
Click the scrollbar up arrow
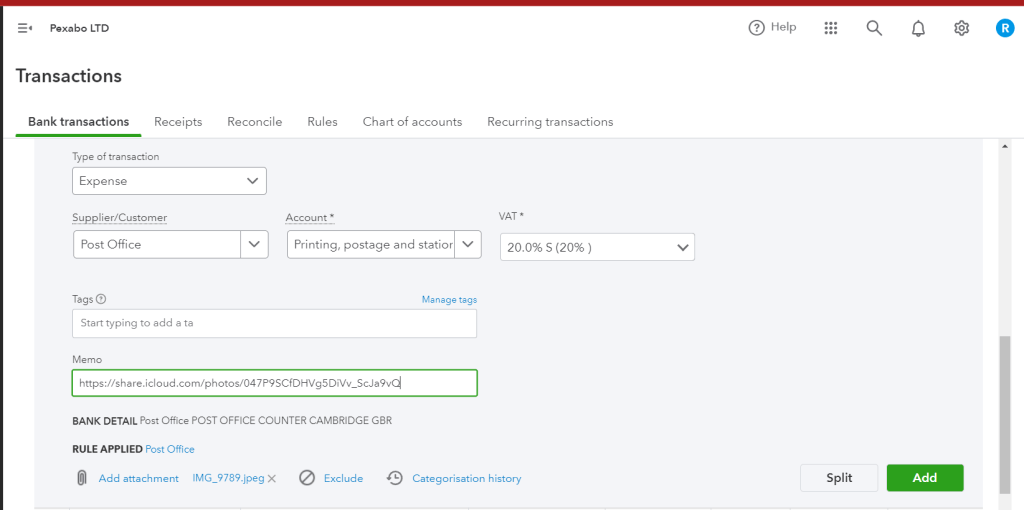(1005, 146)
